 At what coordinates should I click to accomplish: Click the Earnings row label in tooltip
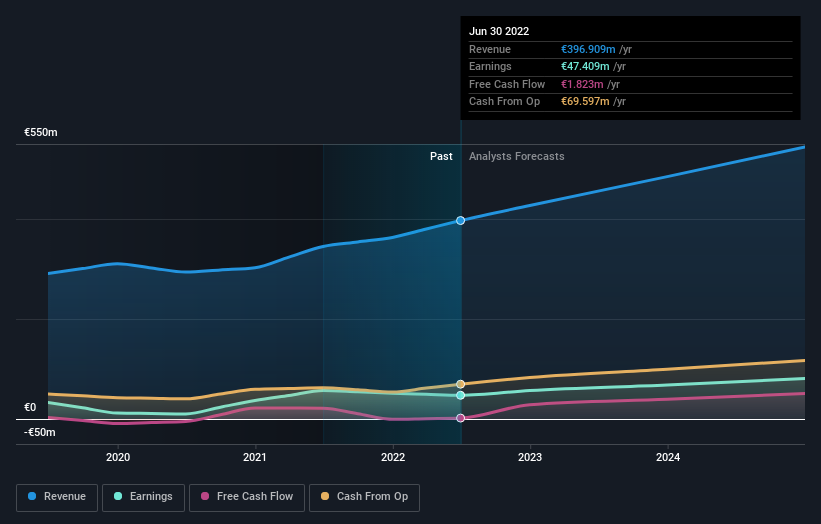click(490, 66)
